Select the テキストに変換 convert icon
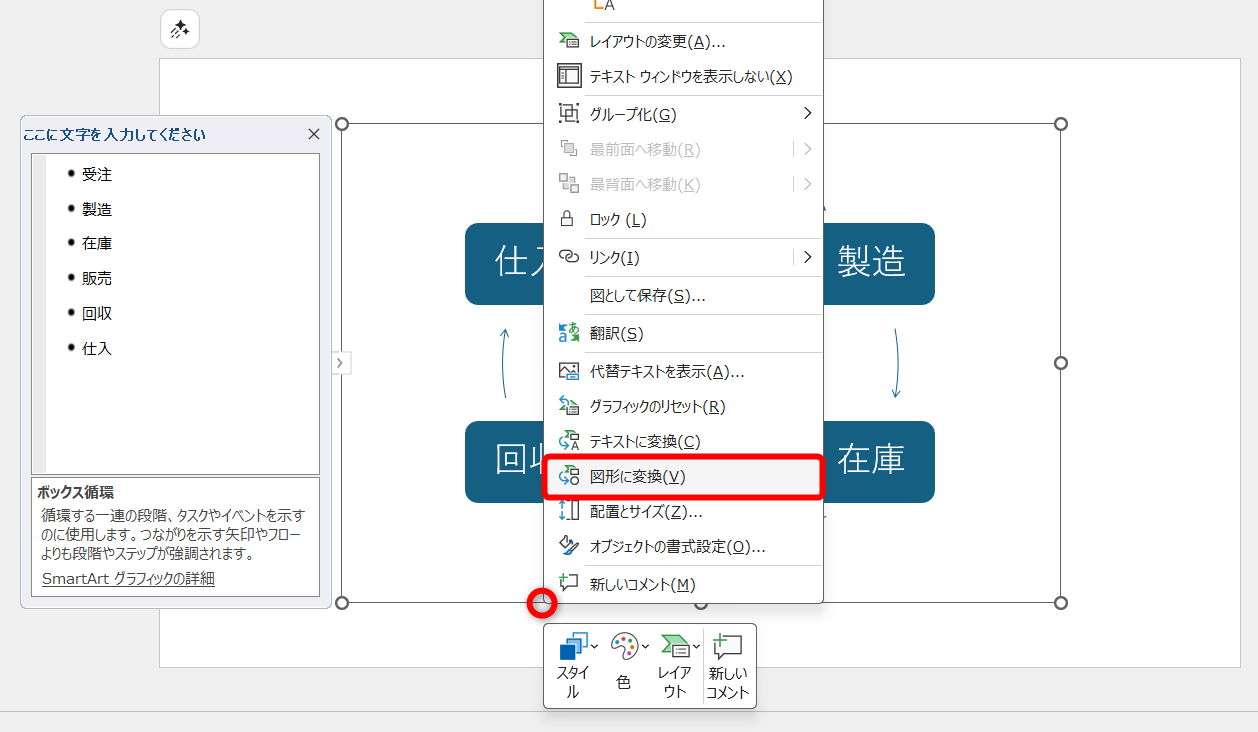Viewport: 1258px width, 732px height. 568,441
